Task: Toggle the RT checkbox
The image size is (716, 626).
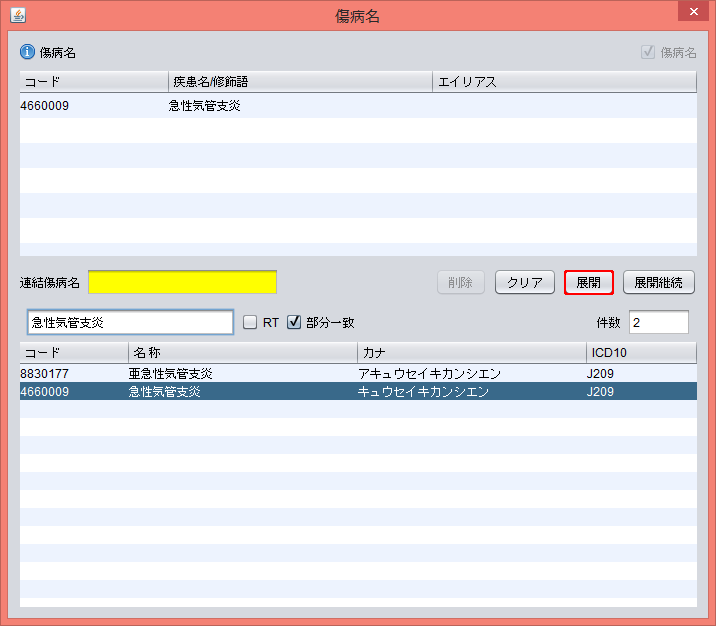Action: pos(251,322)
